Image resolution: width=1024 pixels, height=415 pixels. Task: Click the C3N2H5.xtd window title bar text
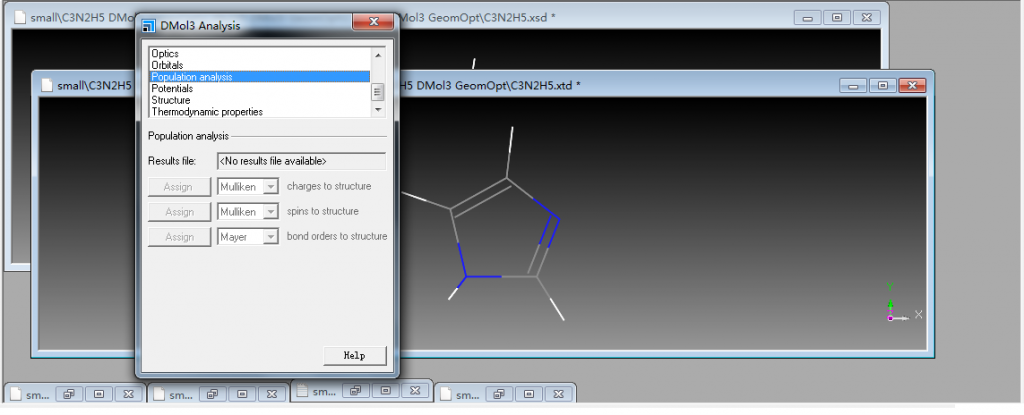[489, 86]
